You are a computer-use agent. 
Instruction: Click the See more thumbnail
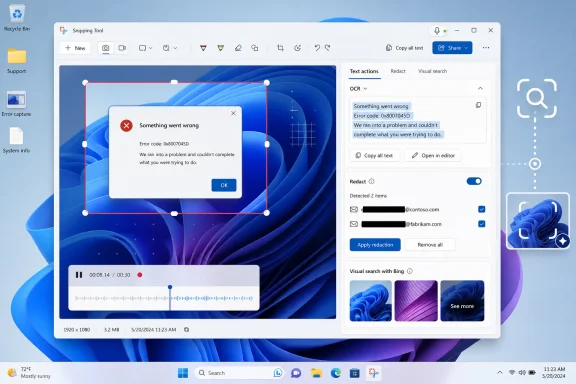[462, 301]
